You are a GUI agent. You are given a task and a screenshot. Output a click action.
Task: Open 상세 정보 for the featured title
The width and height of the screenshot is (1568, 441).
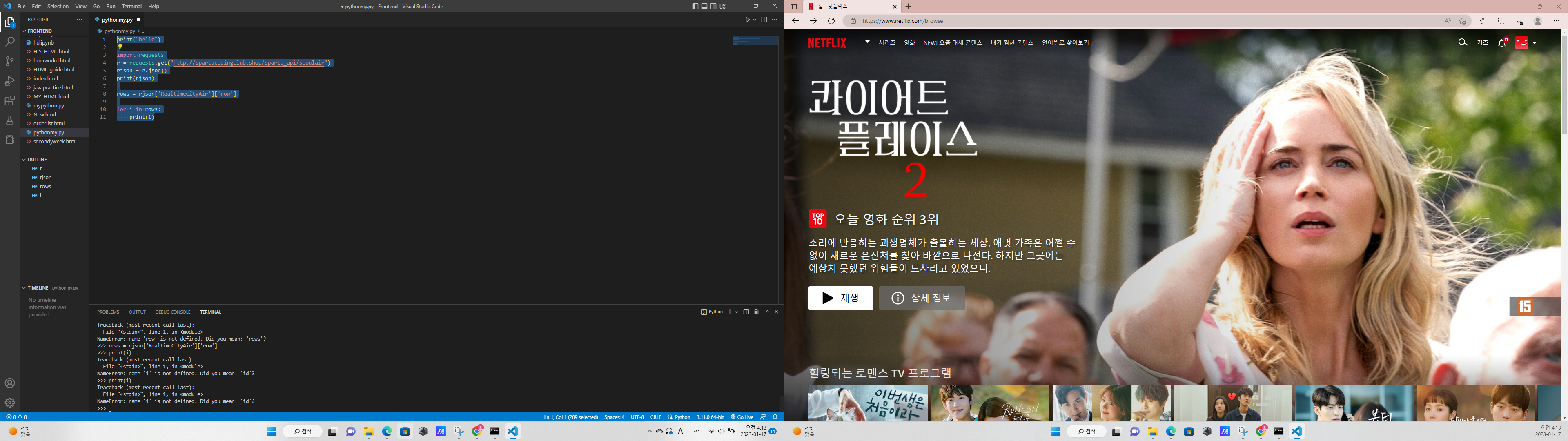(922, 298)
